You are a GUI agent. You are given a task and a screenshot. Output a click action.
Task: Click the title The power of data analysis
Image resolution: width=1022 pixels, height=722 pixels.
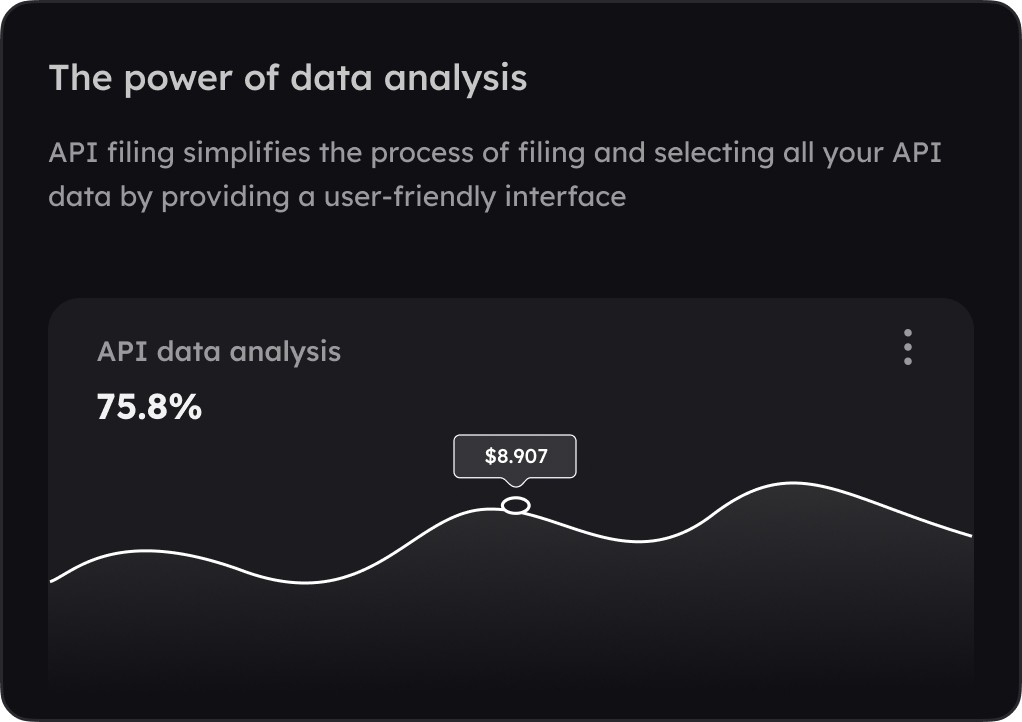(x=289, y=77)
